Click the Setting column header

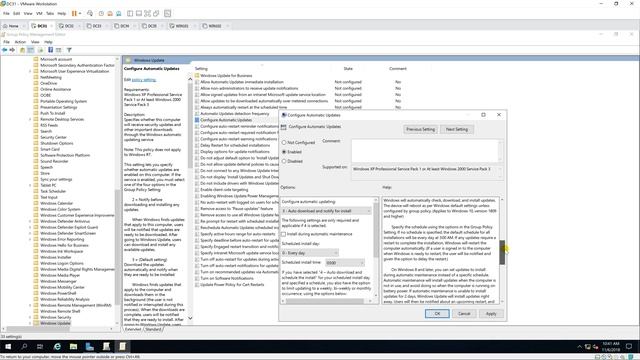pos(201,69)
